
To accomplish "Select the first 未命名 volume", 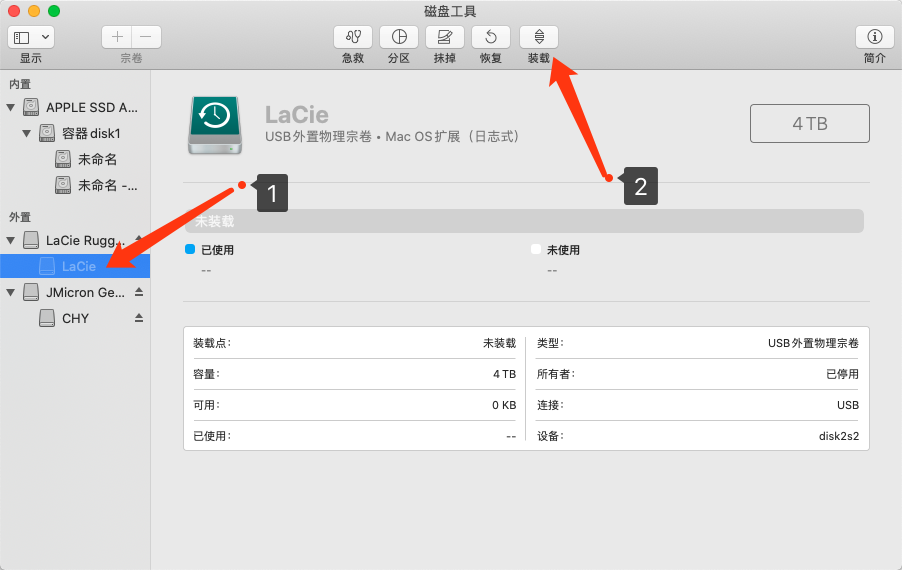I will coord(75,159).
